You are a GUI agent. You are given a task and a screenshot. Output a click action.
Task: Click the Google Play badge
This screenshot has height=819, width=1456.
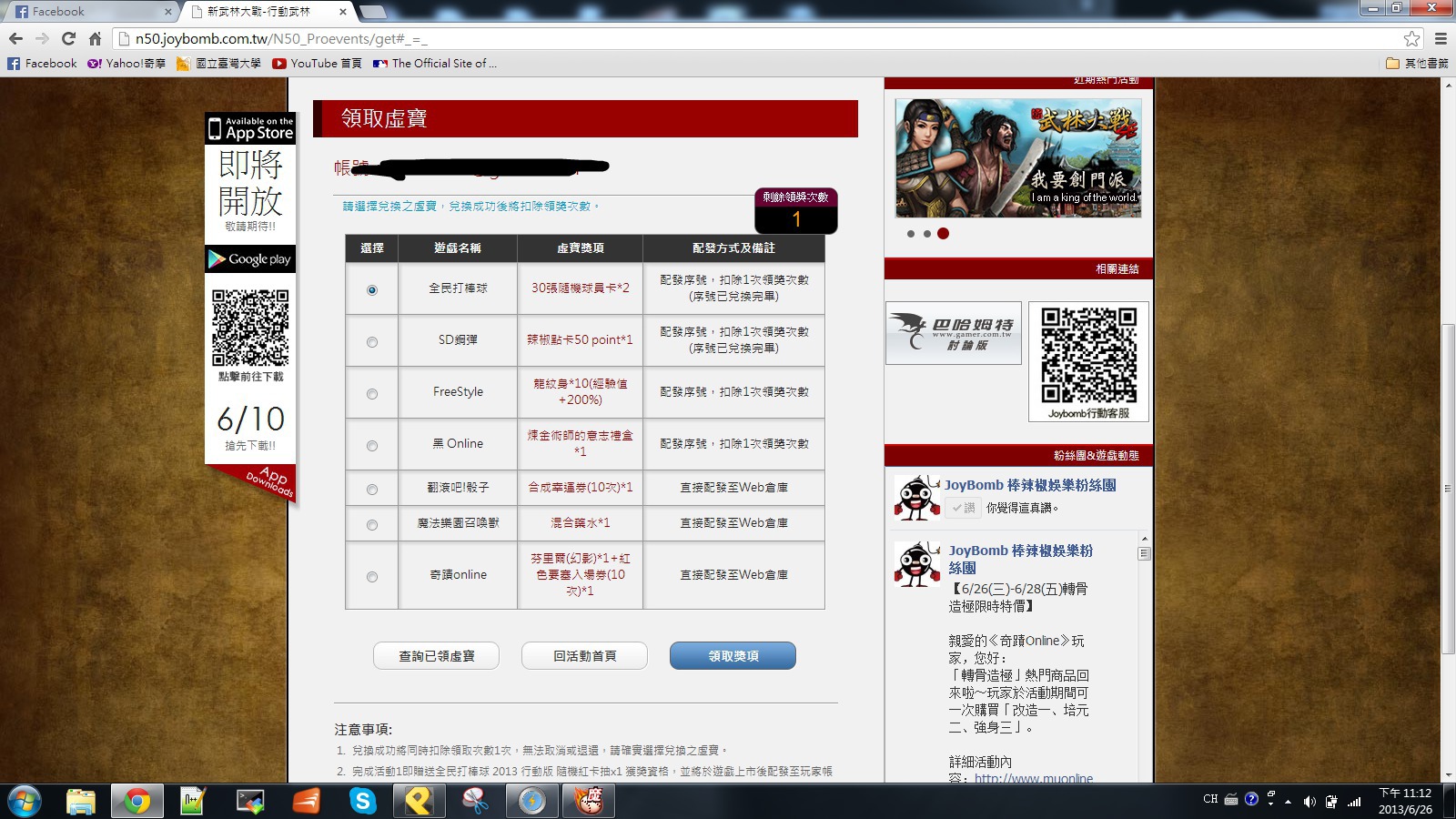(x=250, y=259)
